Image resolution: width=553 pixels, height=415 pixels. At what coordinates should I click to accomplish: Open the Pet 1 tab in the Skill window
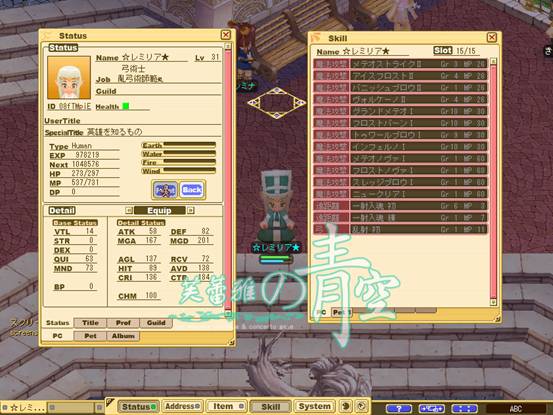(x=341, y=312)
